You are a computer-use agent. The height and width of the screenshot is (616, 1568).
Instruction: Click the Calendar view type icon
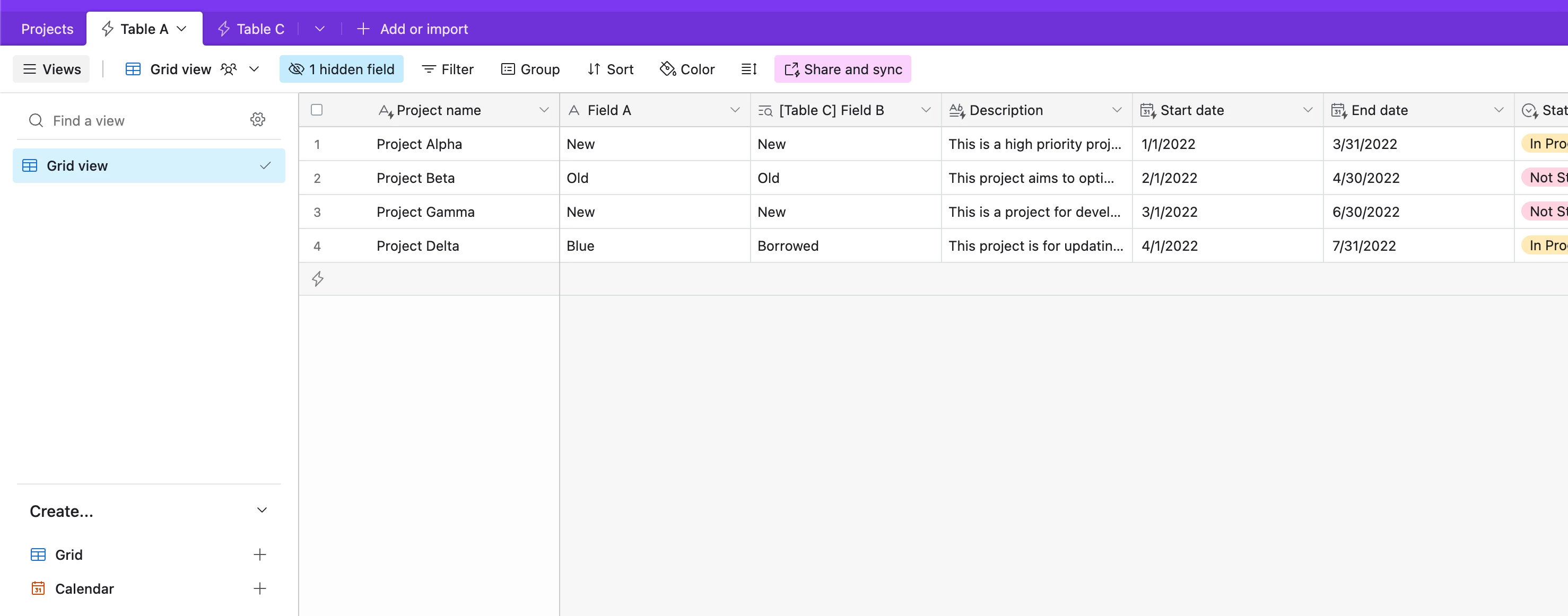[38, 588]
